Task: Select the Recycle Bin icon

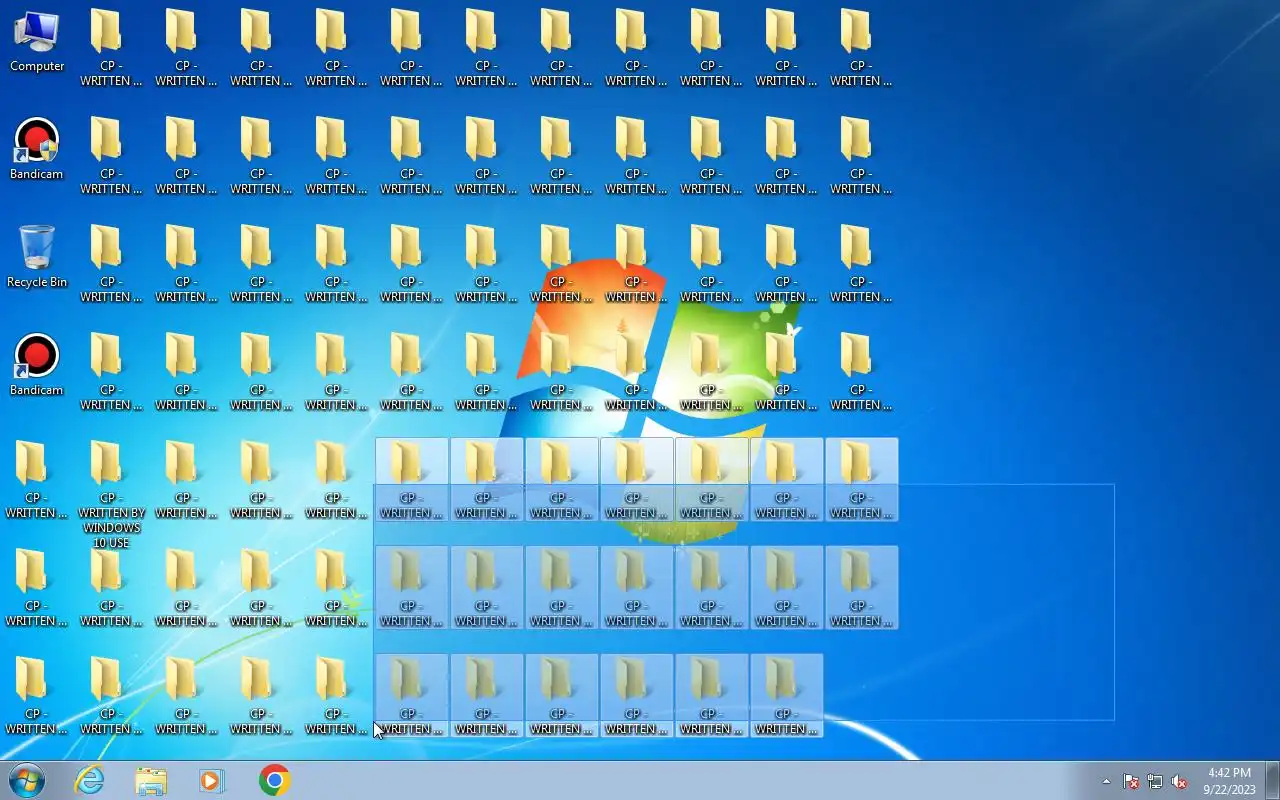Action: [x=37, y=258]
